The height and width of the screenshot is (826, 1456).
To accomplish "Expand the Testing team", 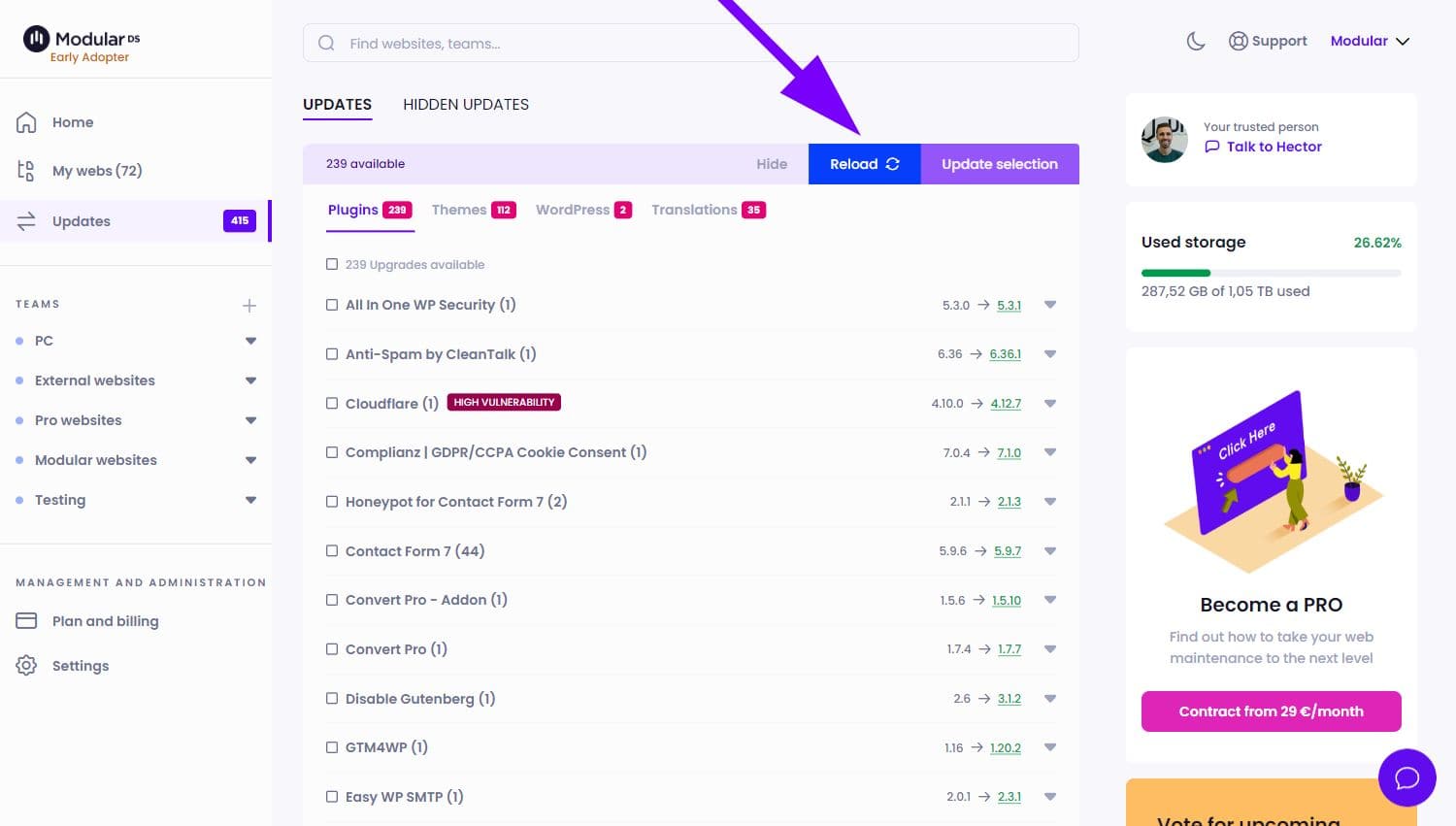I will point(251,500).
